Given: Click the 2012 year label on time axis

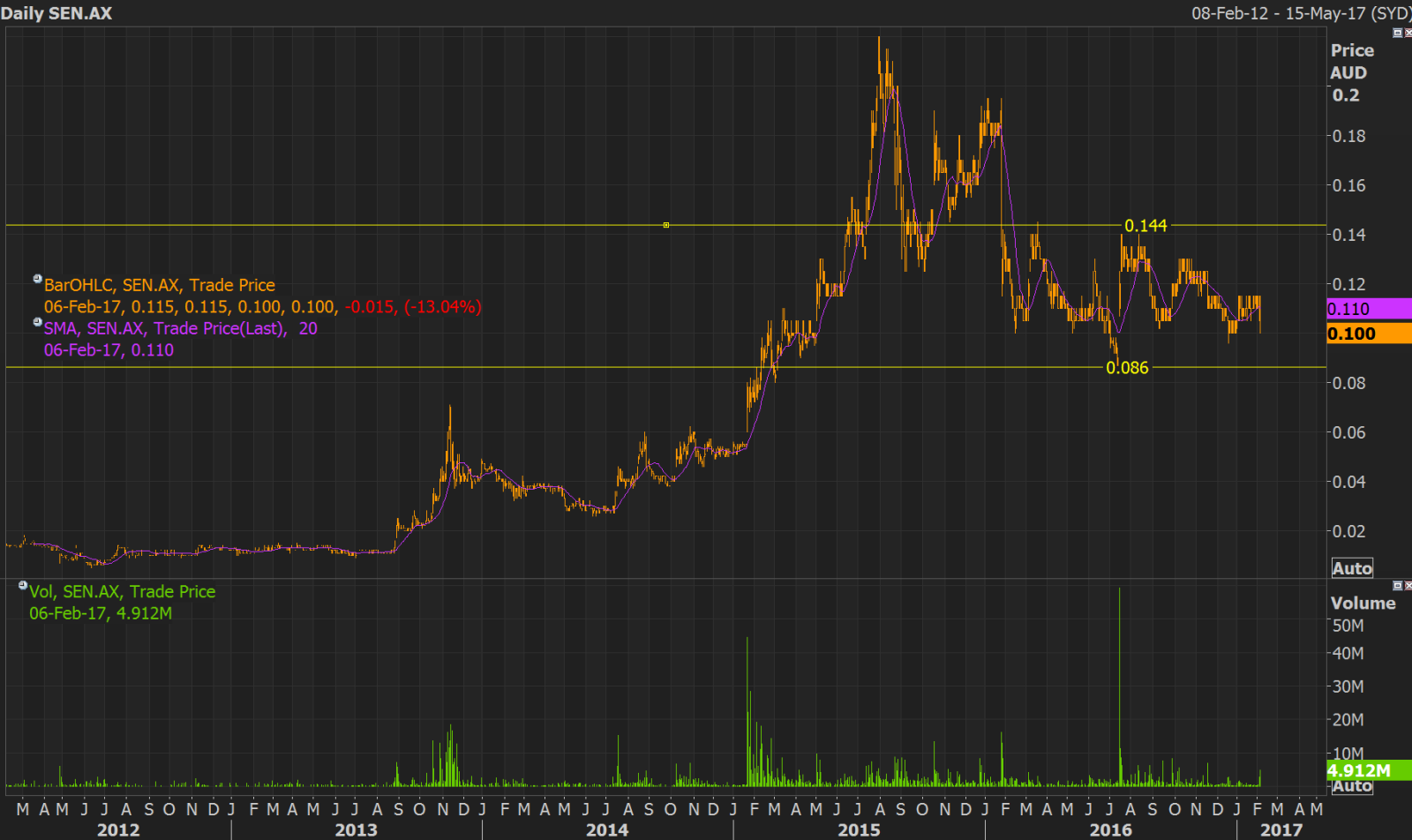Looking at the screenshot, I should tap(118, 830).
